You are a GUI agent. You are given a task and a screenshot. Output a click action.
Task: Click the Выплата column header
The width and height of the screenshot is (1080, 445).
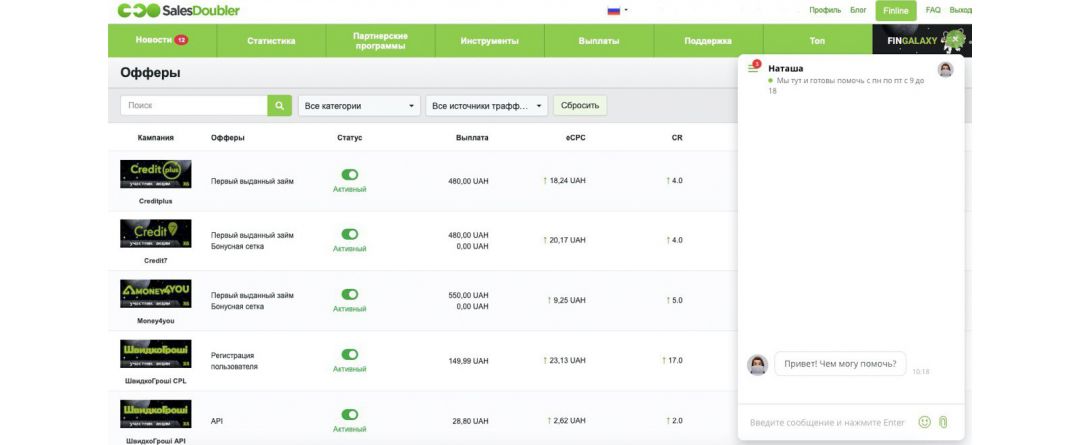pyautogui.click(x=472, y=138)
